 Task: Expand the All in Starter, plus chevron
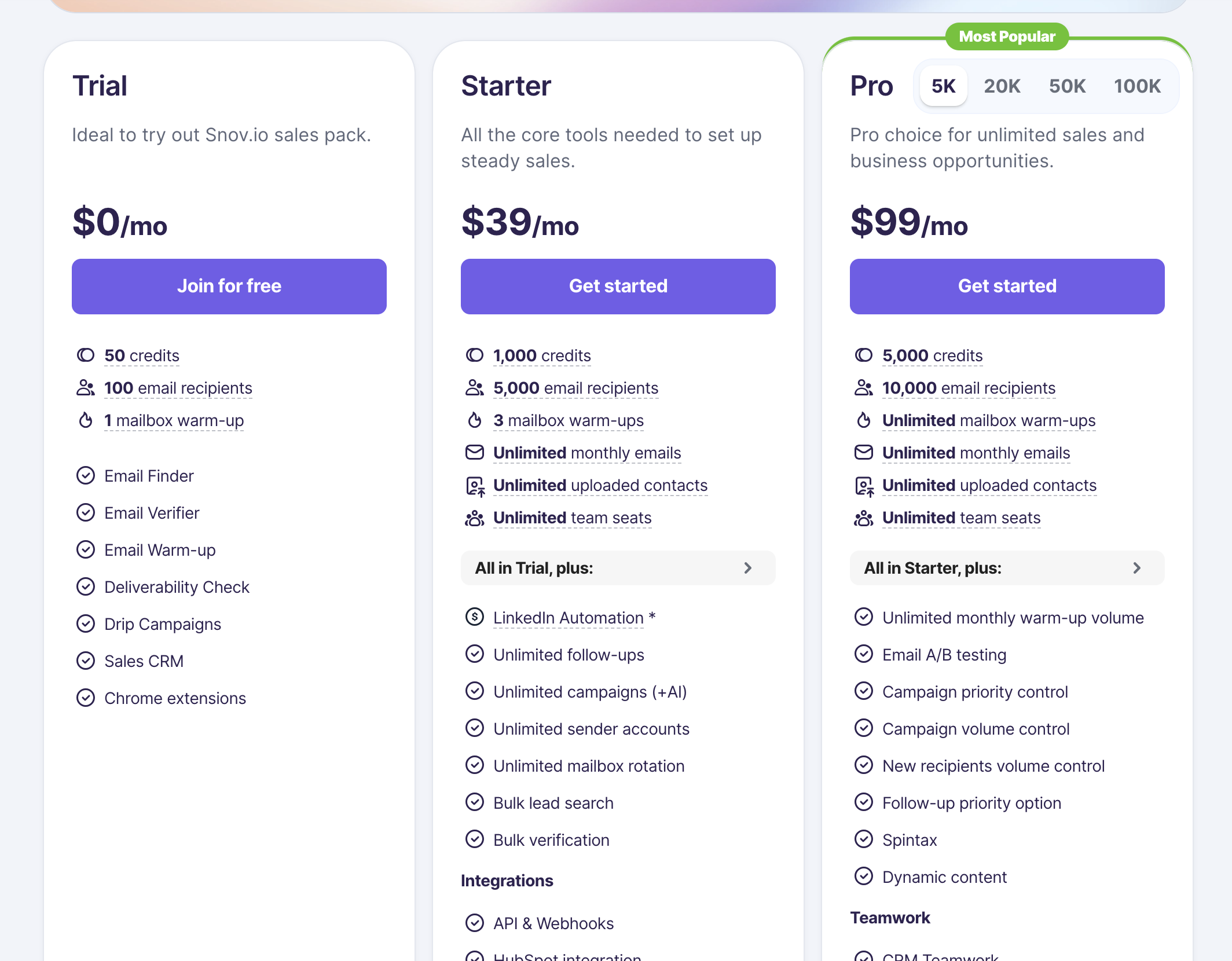click(1136, 568)
